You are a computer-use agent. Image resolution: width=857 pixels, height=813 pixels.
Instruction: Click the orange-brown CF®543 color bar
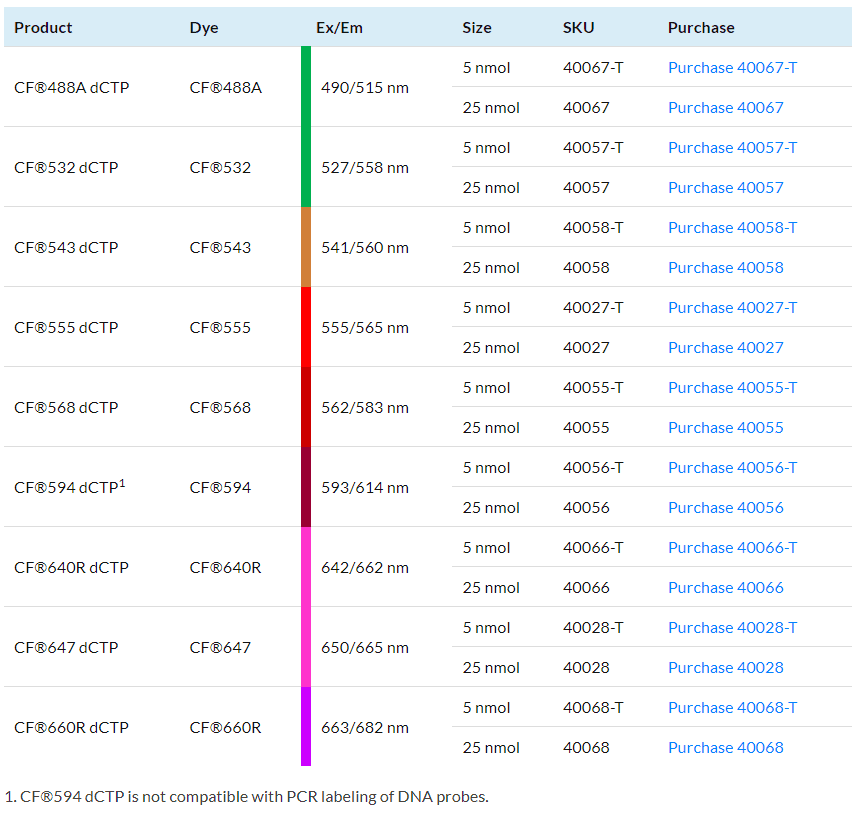pos(306,247)
